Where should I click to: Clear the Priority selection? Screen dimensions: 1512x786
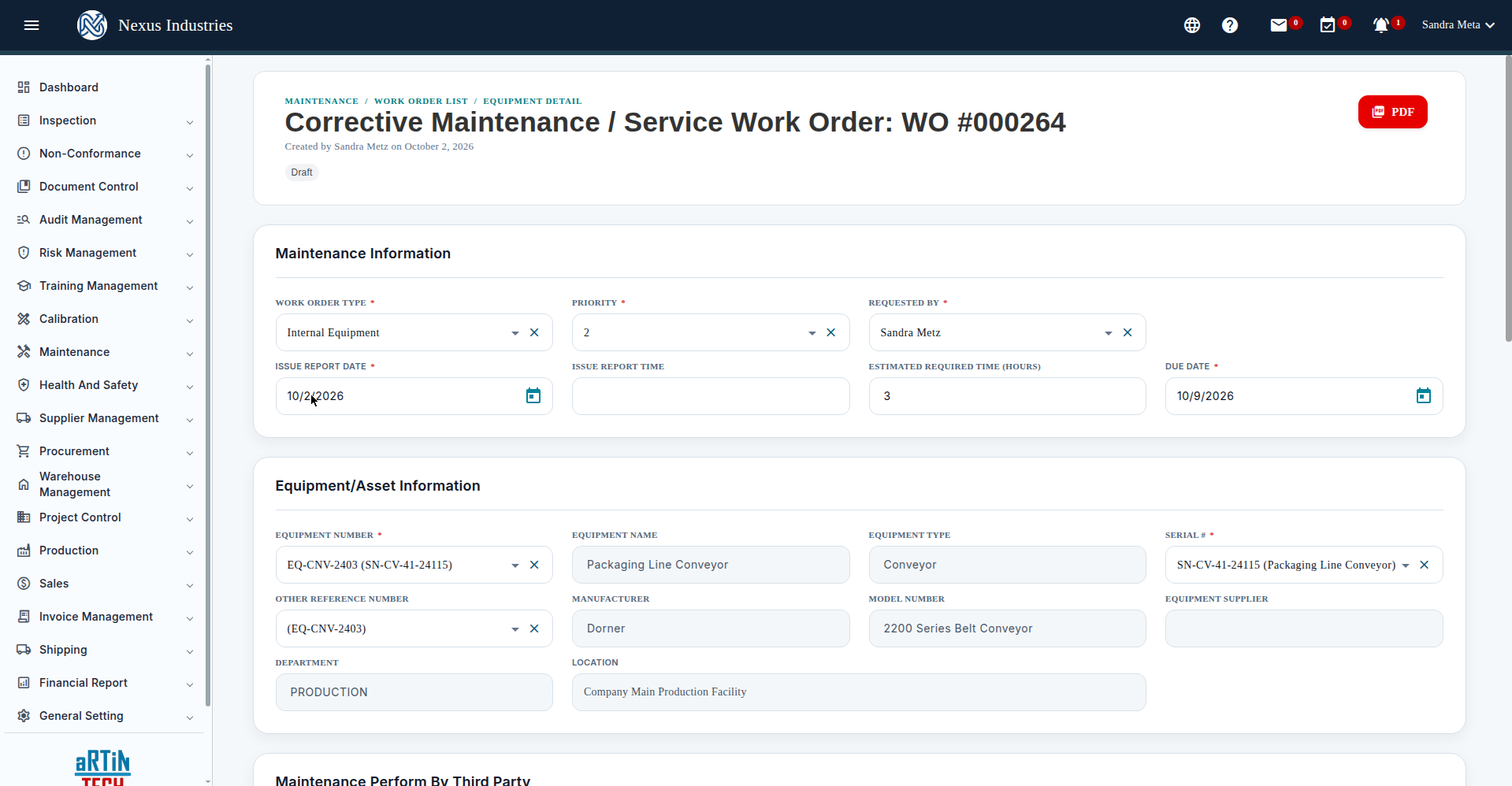click(x=830, y=332)
